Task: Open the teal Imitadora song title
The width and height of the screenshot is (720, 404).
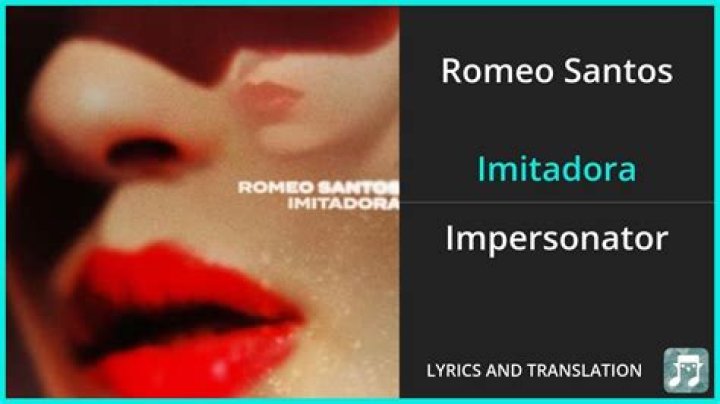Action: (x=557, y=168)
